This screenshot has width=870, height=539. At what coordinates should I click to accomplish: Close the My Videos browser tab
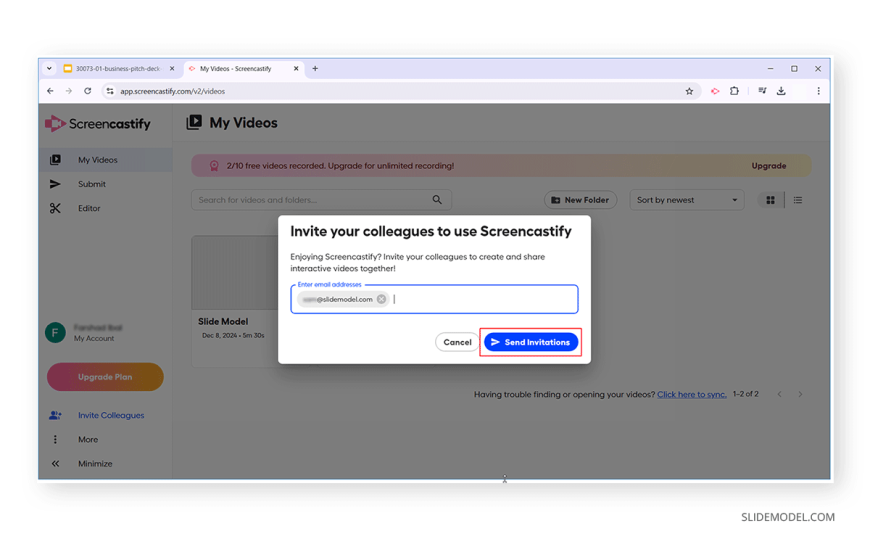coord(296,69)
